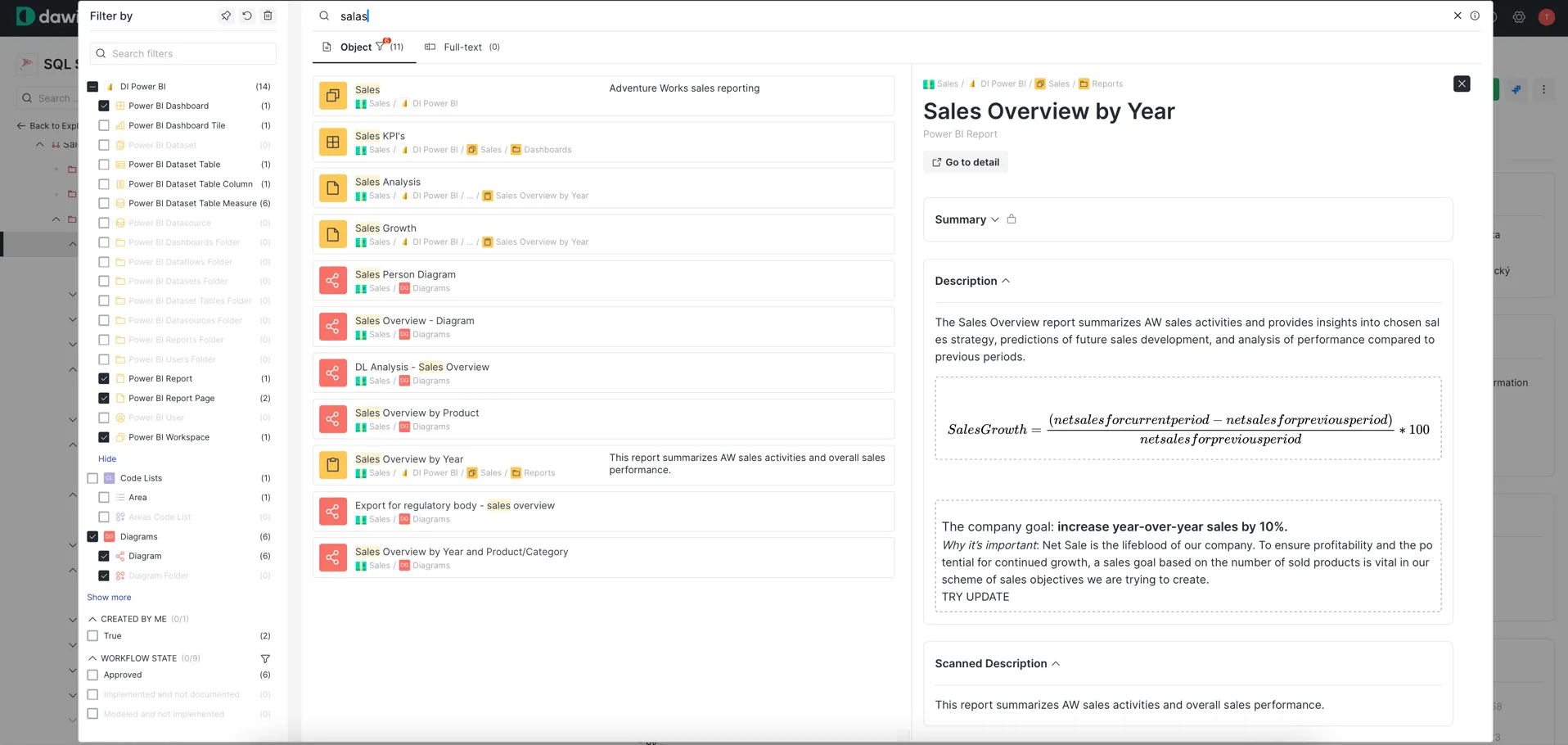Open the Sales Growth search result
Screen dimensions: 1568x745
tap(603, 235)
